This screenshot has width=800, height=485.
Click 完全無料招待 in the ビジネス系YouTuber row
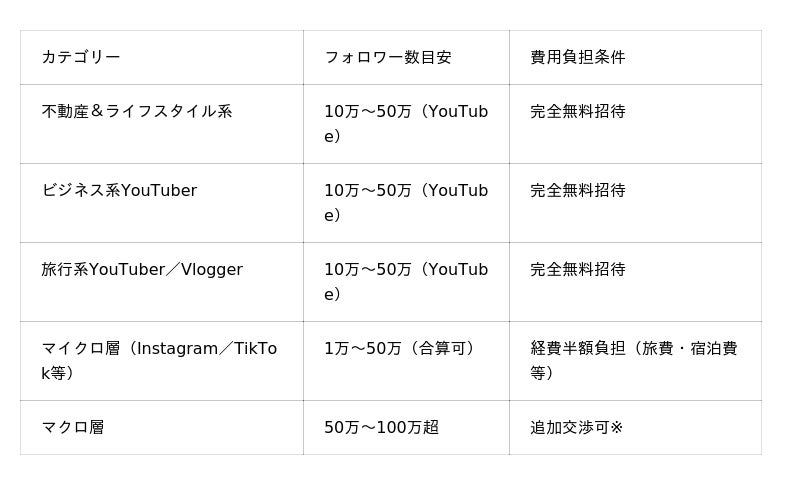pyautogui.click(x=578, y=190)
